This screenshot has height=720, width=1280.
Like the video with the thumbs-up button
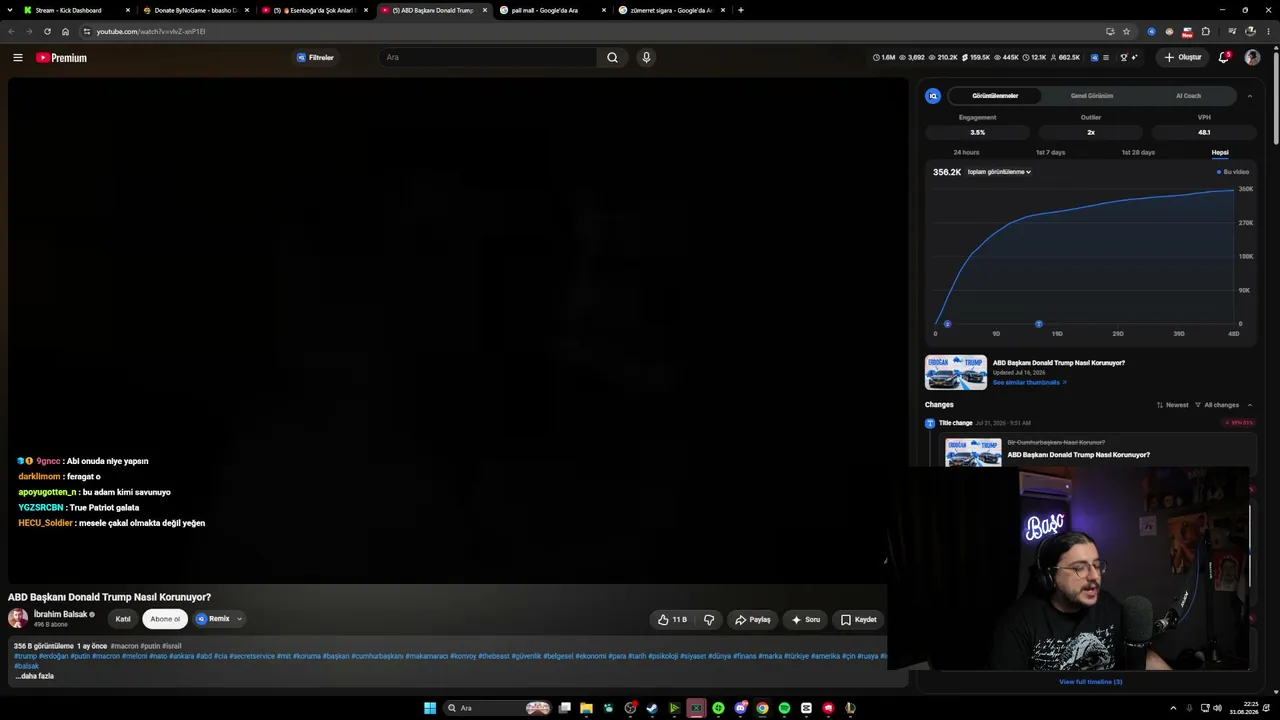click(672, 620)
